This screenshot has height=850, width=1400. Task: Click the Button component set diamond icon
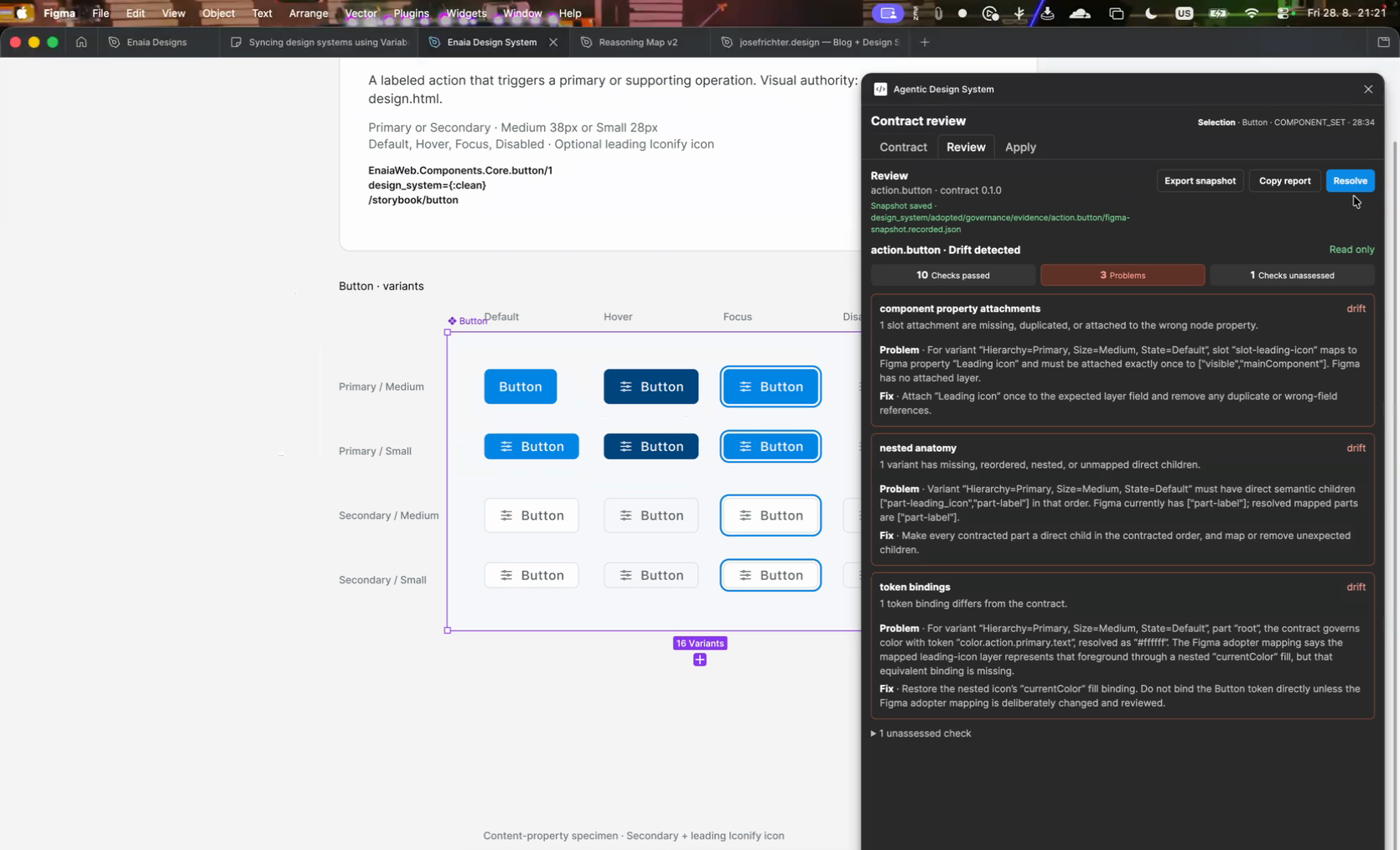click(452, 321)
